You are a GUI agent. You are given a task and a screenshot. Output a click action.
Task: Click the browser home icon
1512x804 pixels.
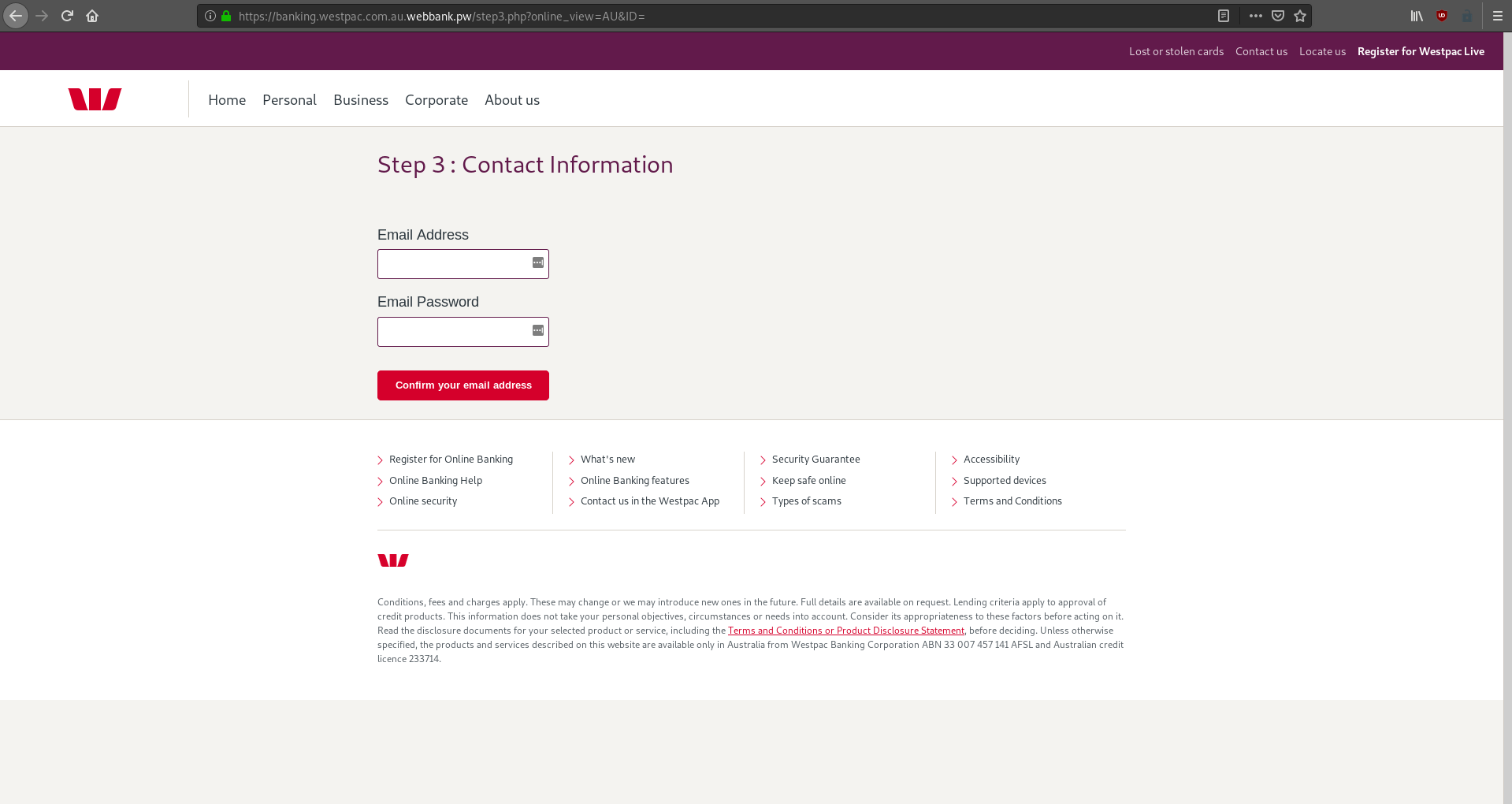click(x=91, y=16)
